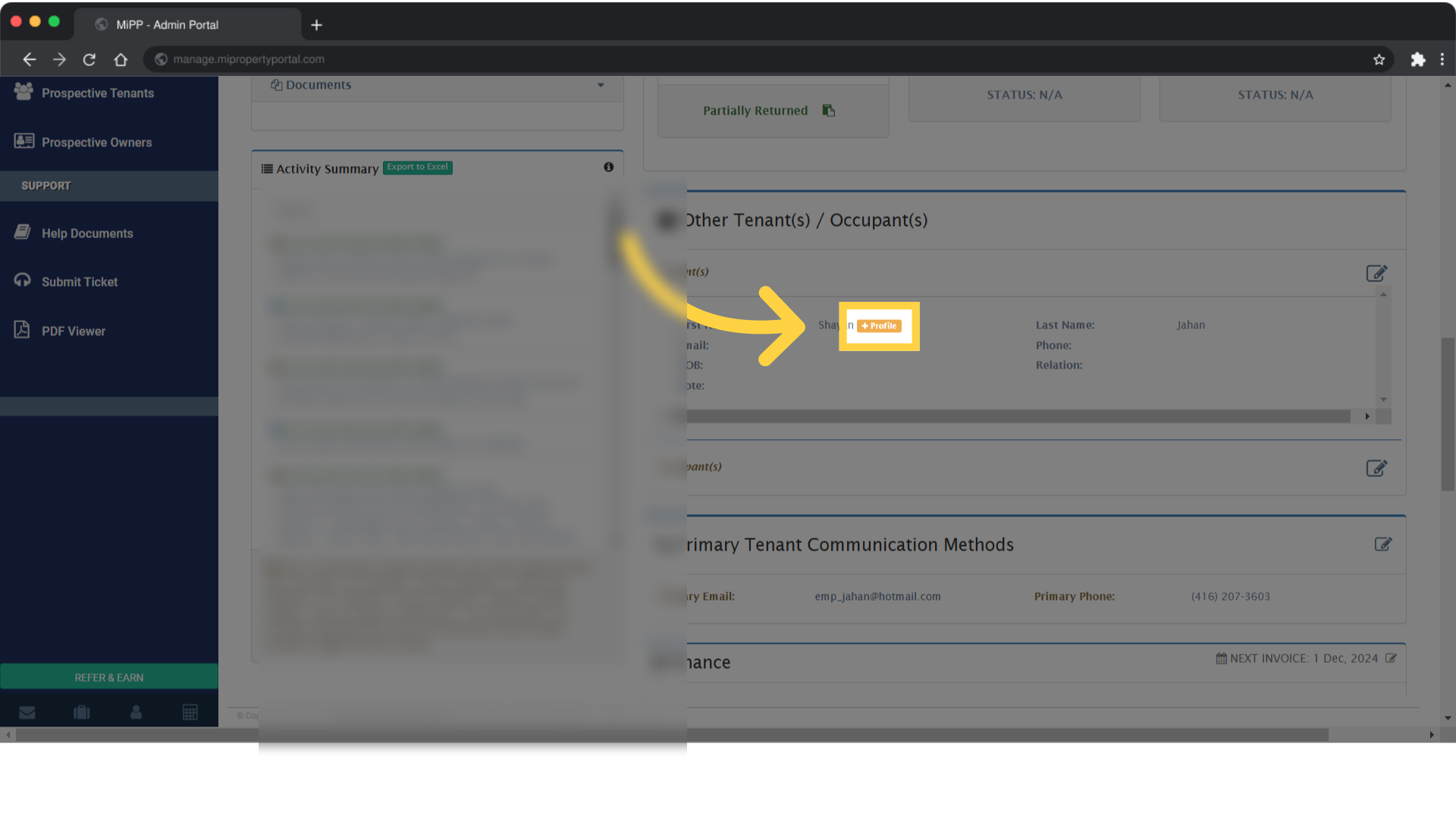Screen dimensions: 1456x819
Task: Go forward in browser
Action: coord(59,59)
